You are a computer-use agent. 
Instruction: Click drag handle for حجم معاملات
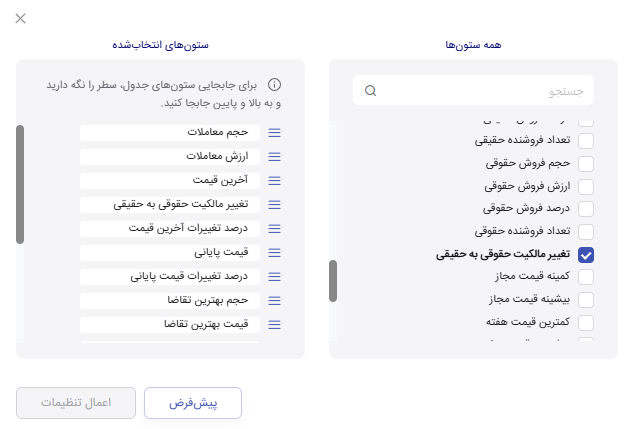coord(275,133)
